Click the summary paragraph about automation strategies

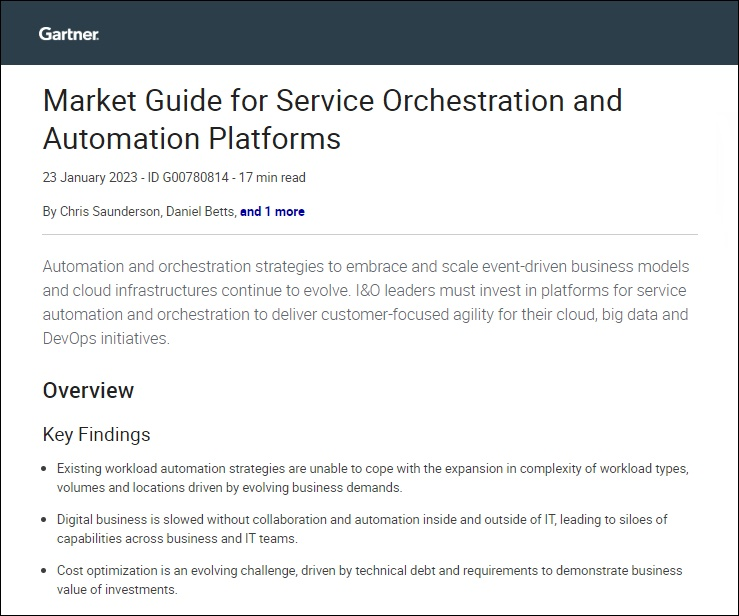tap(365, 302)
